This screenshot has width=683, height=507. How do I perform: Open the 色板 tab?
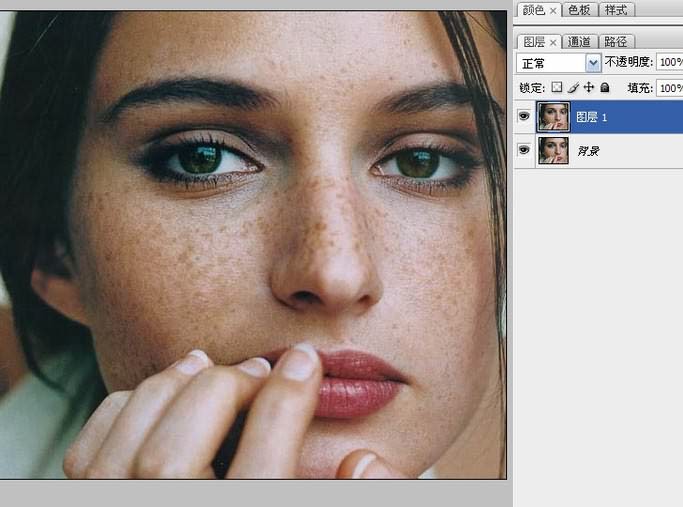pos(579,10)
